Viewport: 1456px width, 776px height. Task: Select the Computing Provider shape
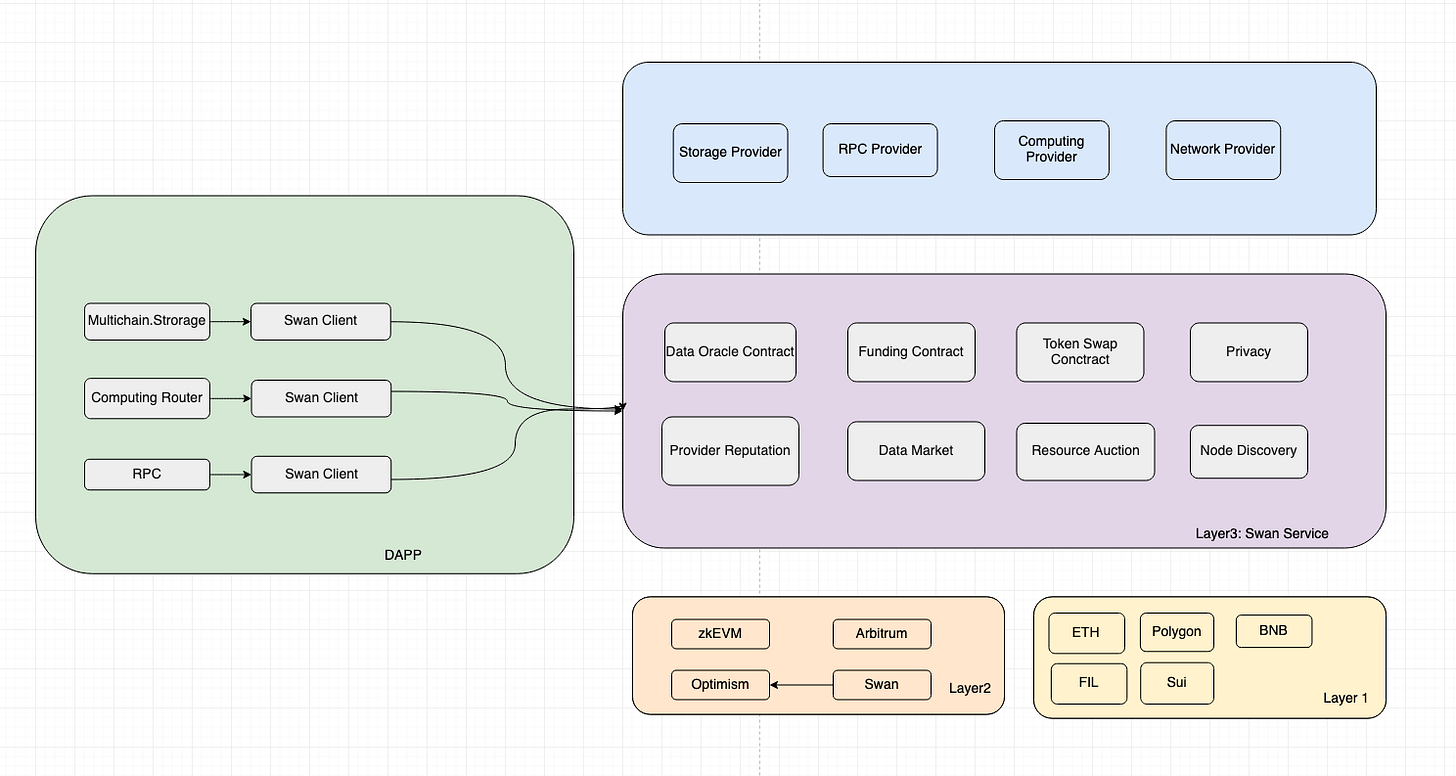[1051, 150]
